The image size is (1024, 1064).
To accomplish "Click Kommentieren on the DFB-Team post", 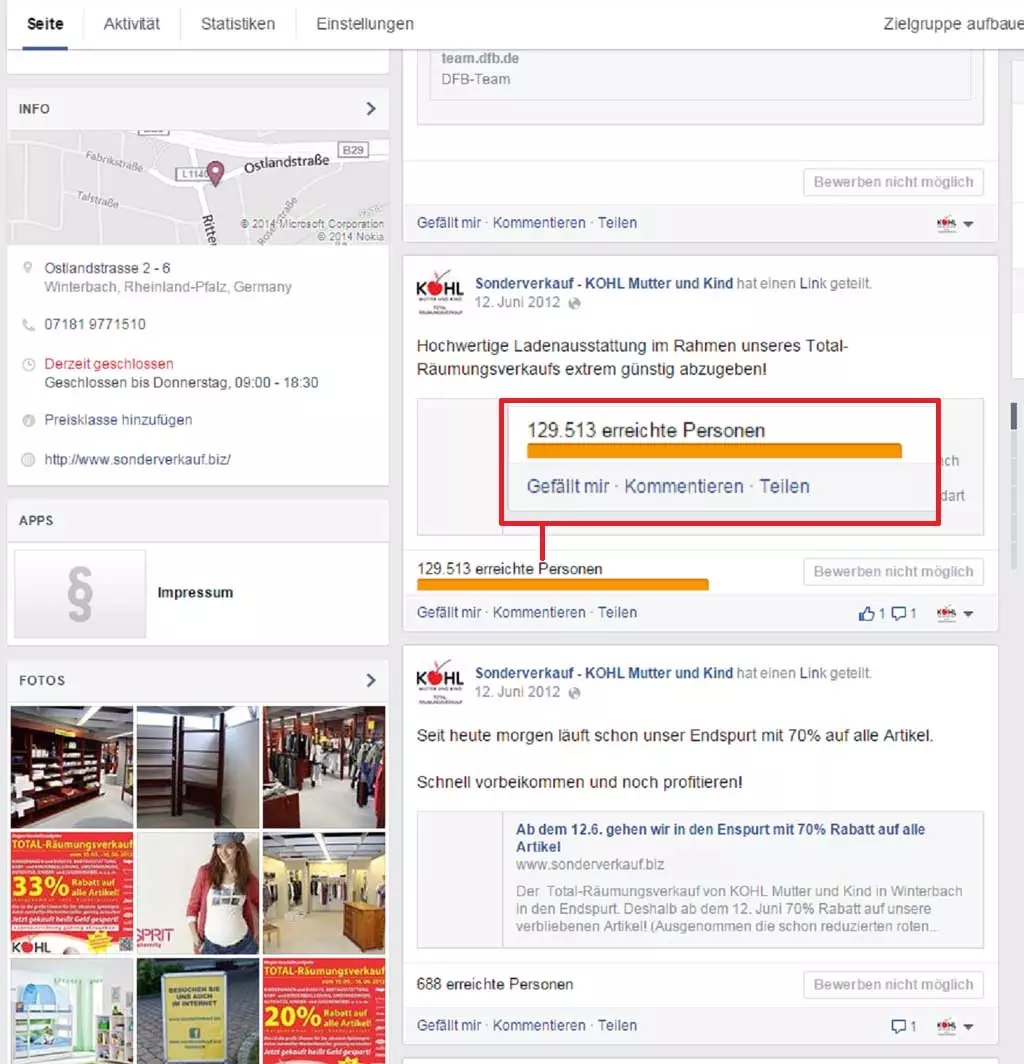I will pyautogui.click(x=539, y=223).
